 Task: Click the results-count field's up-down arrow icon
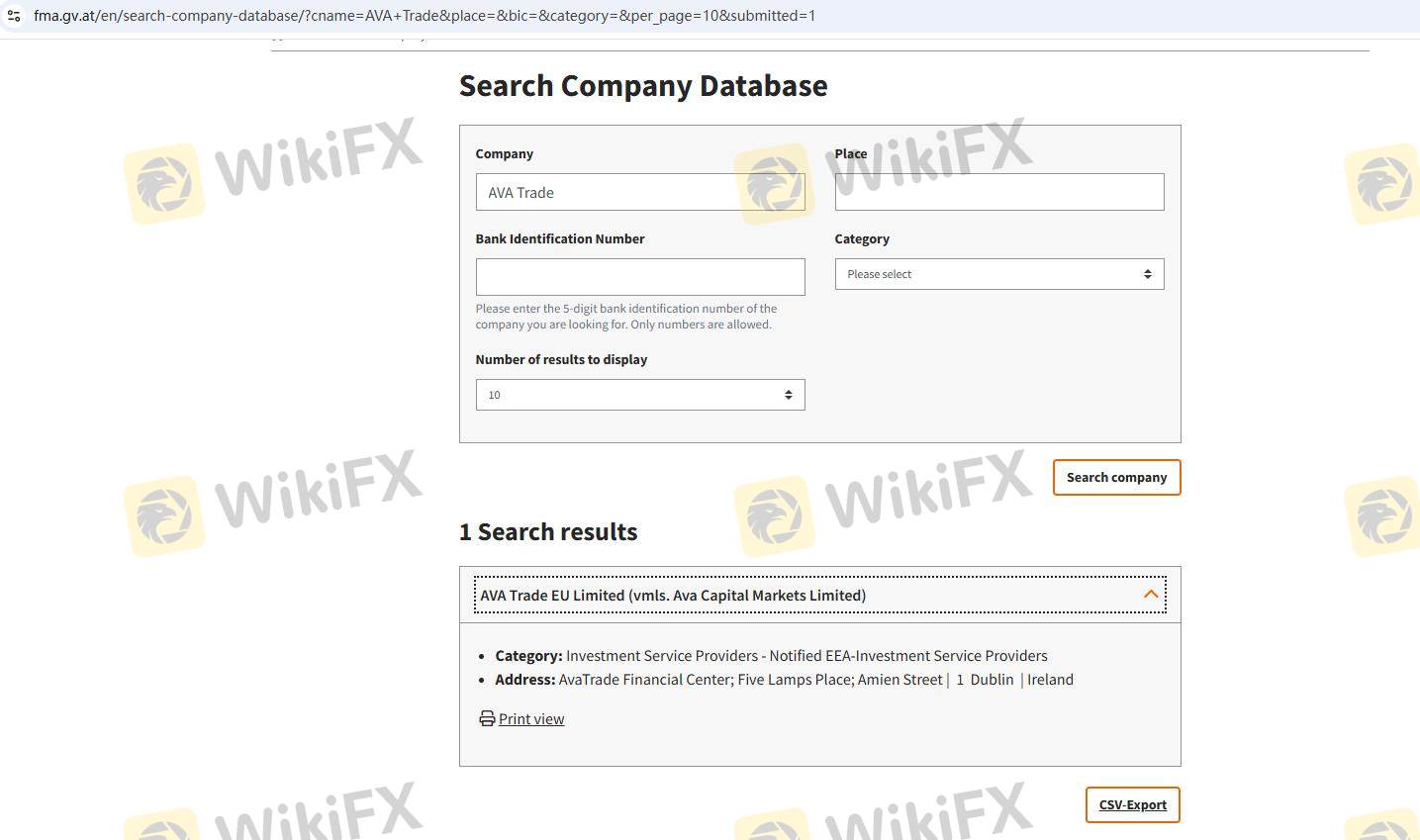(x=788, y=395)
